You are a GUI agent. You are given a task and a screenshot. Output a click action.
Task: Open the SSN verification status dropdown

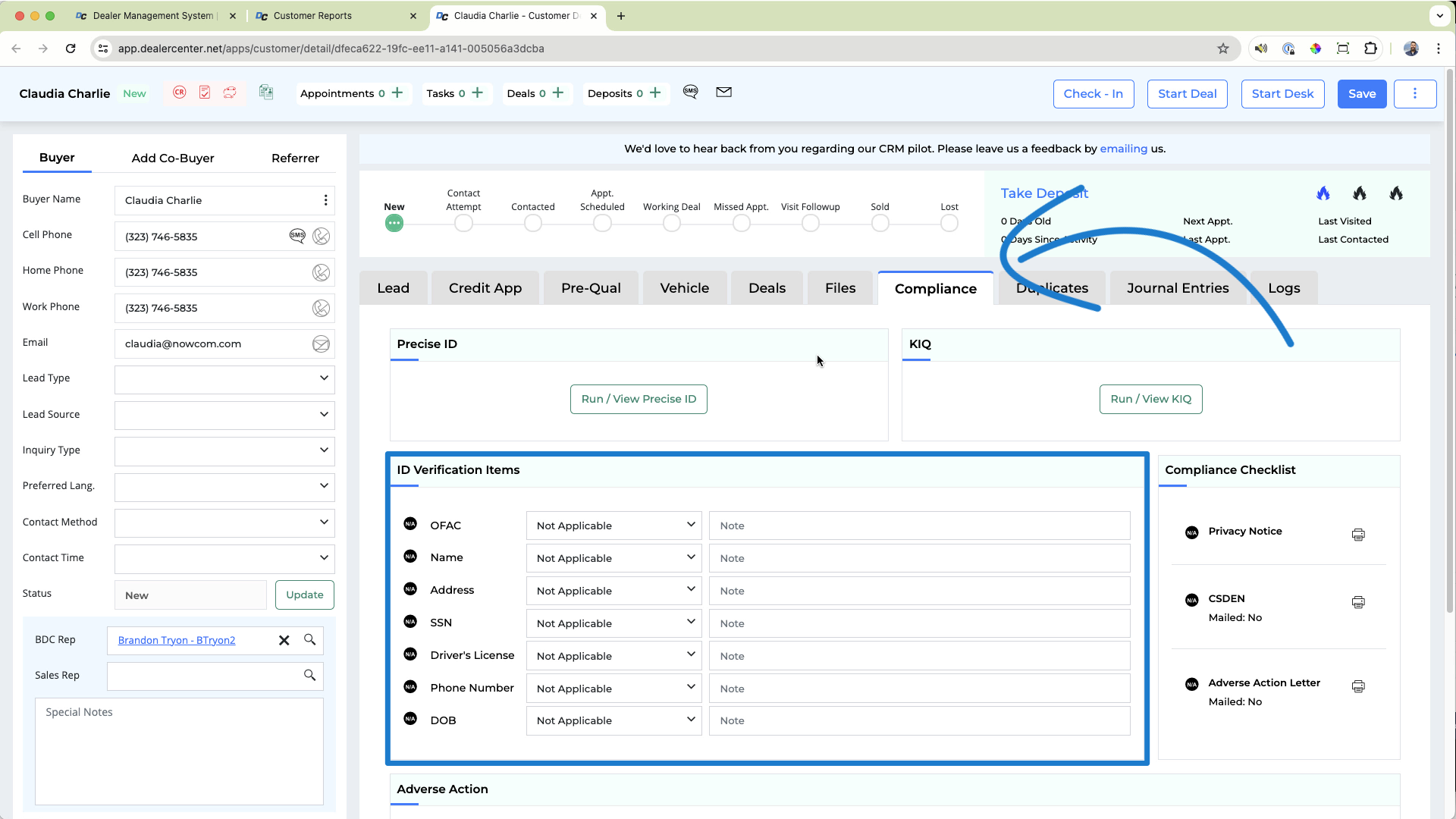click(x=614, y=623)
